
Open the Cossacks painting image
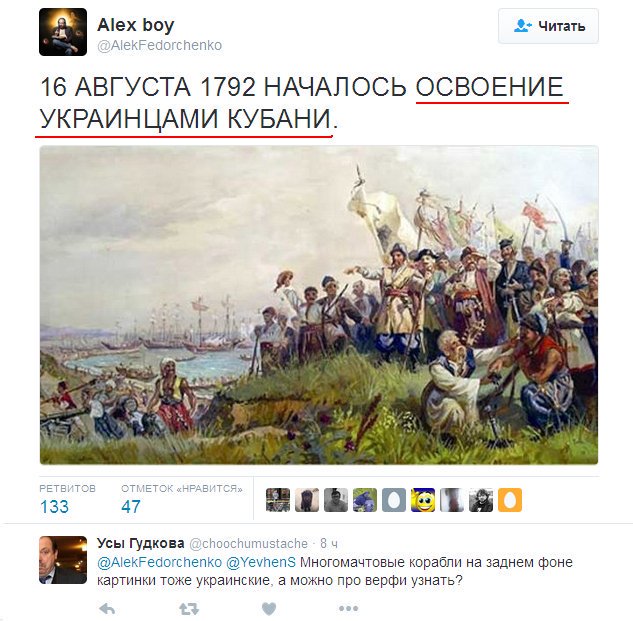(319, 305)
